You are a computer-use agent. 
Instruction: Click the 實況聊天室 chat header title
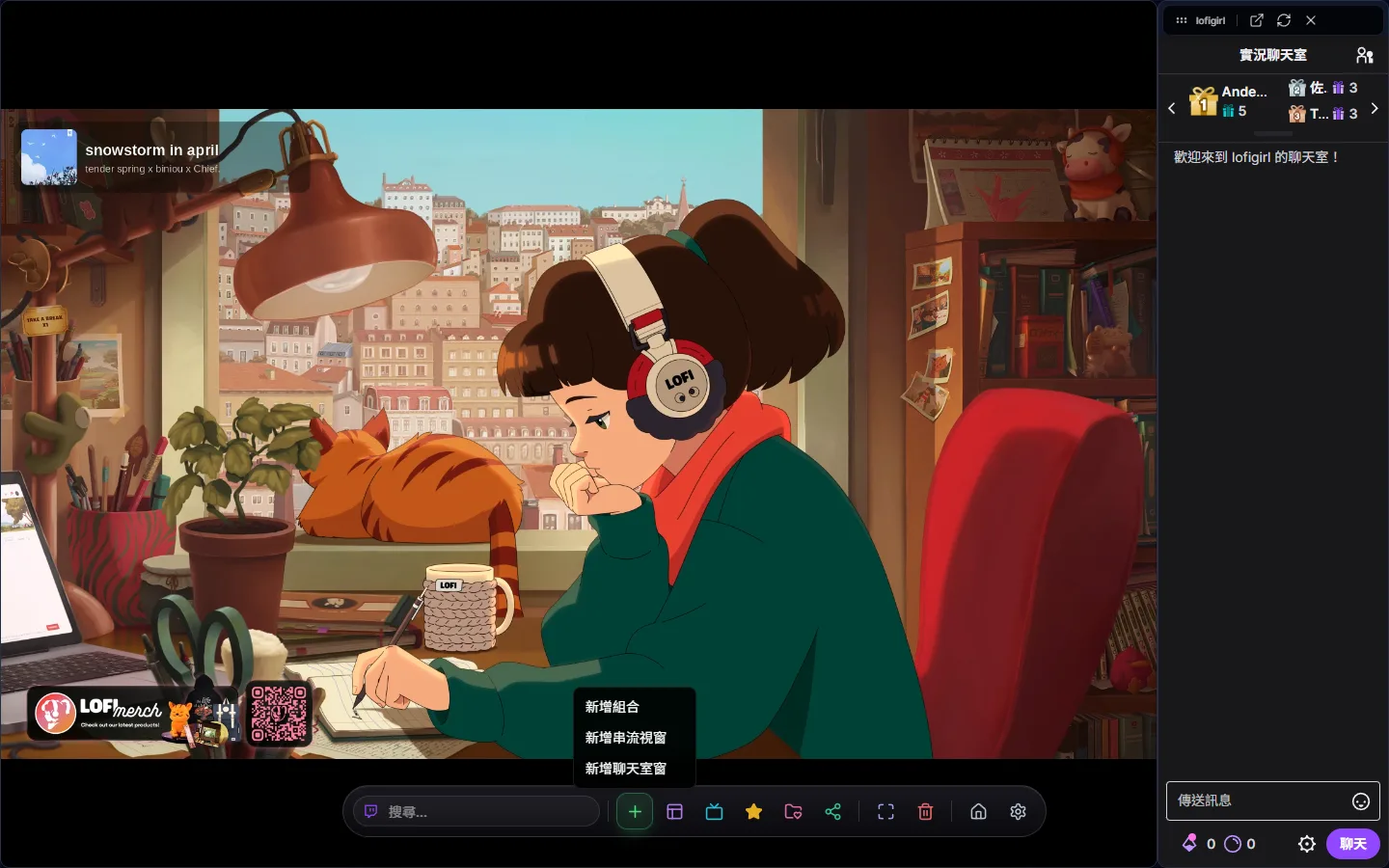point(1273,55)
